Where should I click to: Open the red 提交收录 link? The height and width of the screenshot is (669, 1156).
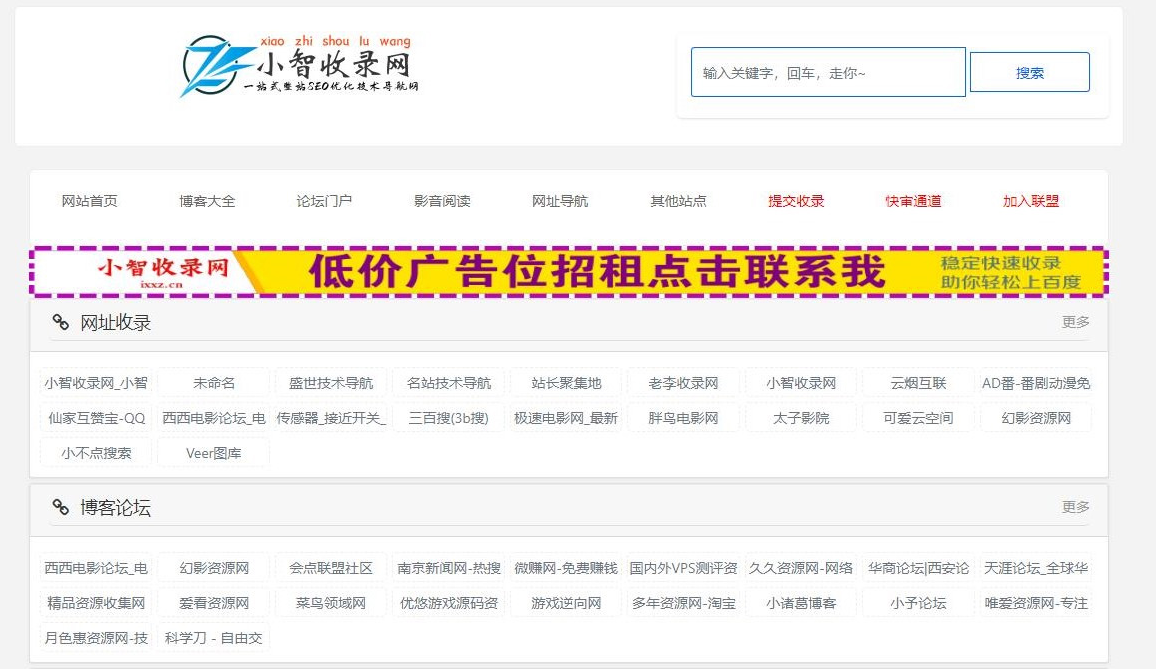coord(796,201)
